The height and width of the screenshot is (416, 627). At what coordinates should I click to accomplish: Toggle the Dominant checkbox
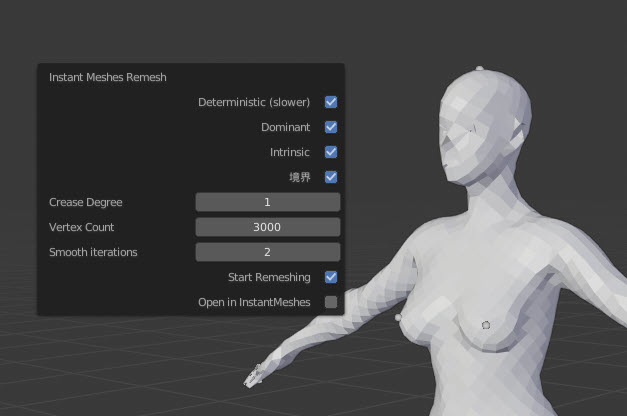tap(331, 127)
